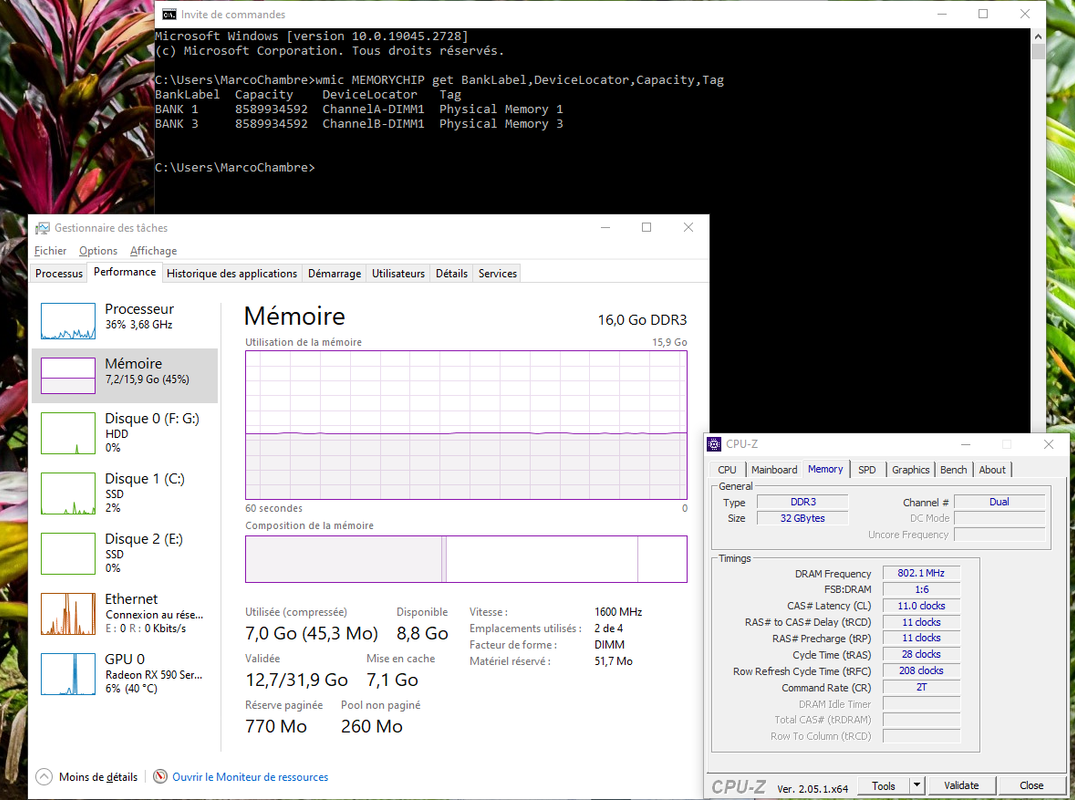The height and width of the screenshot is (800, 1075).
Task: Minimize the Gestionnaire des tâches window
Action: 605,228
